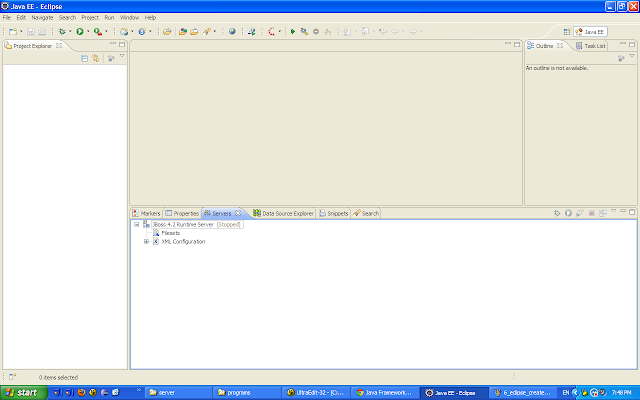Select the Project Explorer tab
The image size is (640, 400).
tap(32, 46)
